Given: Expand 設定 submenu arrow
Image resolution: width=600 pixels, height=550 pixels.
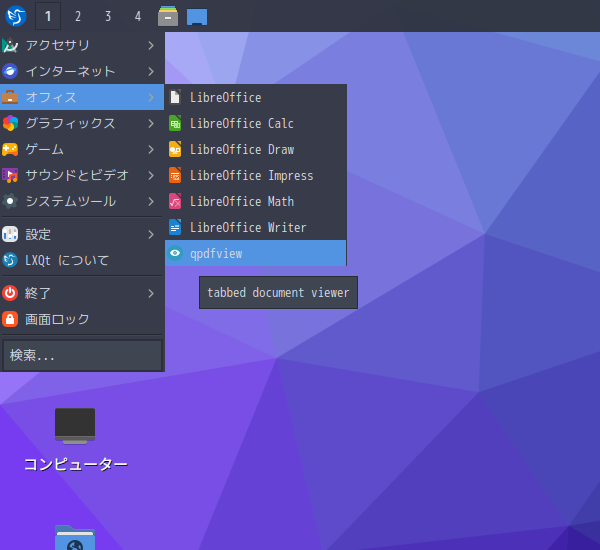Looking at the screenshot, I should click(x=151, y=235).
